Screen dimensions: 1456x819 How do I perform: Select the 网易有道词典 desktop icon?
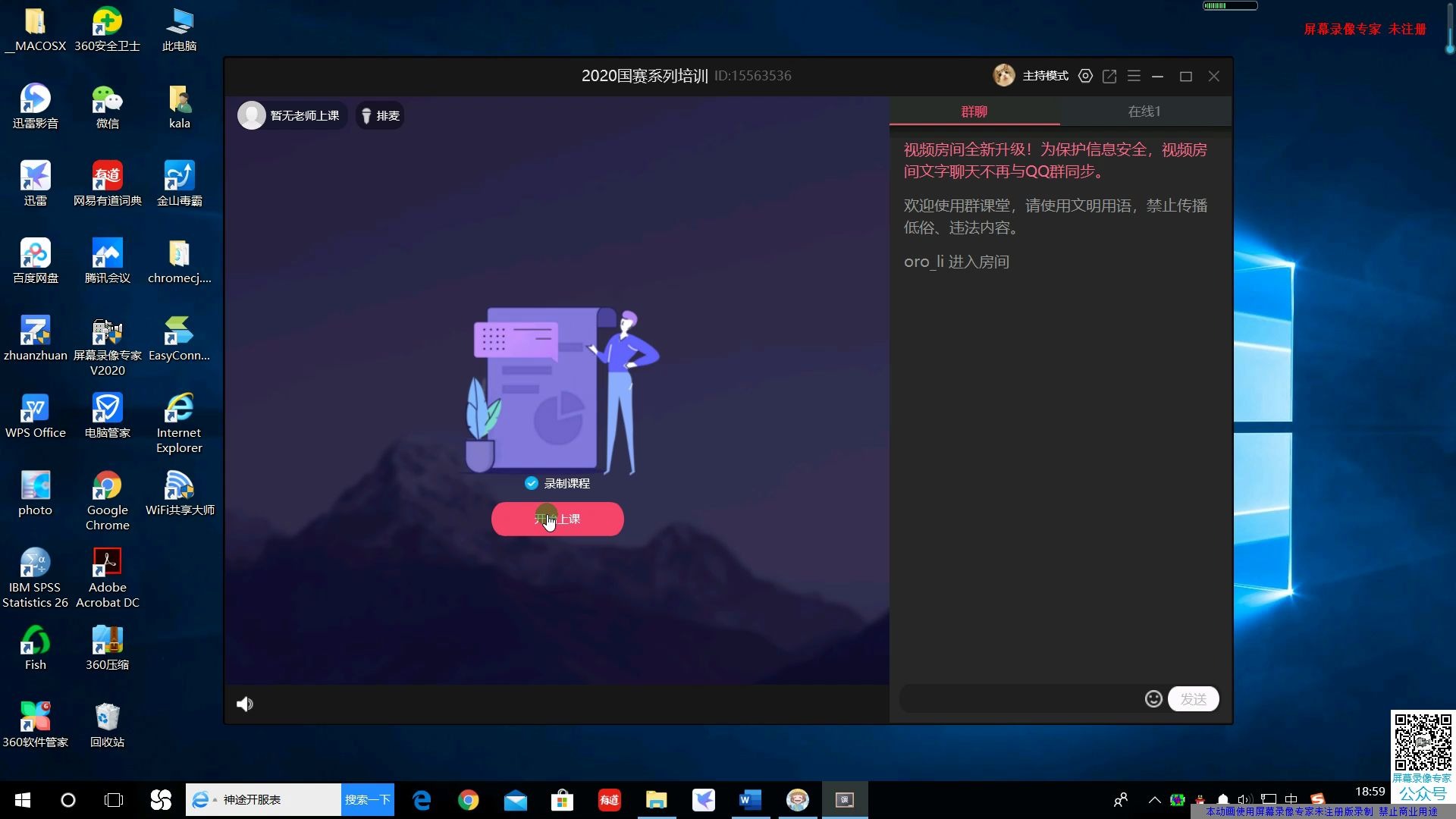click(107, 184)
